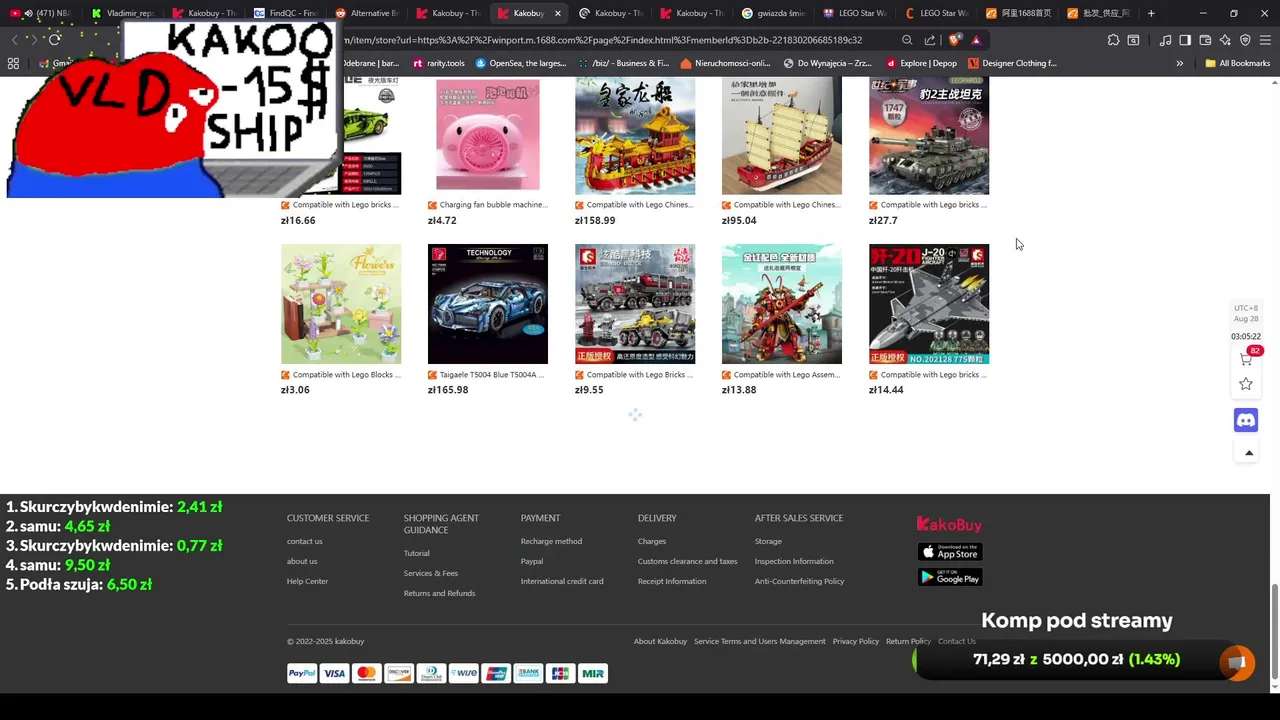The height and width of the screenshot is (720, 1280).
Task: Select the Wire payment icon
Action: 464,673
